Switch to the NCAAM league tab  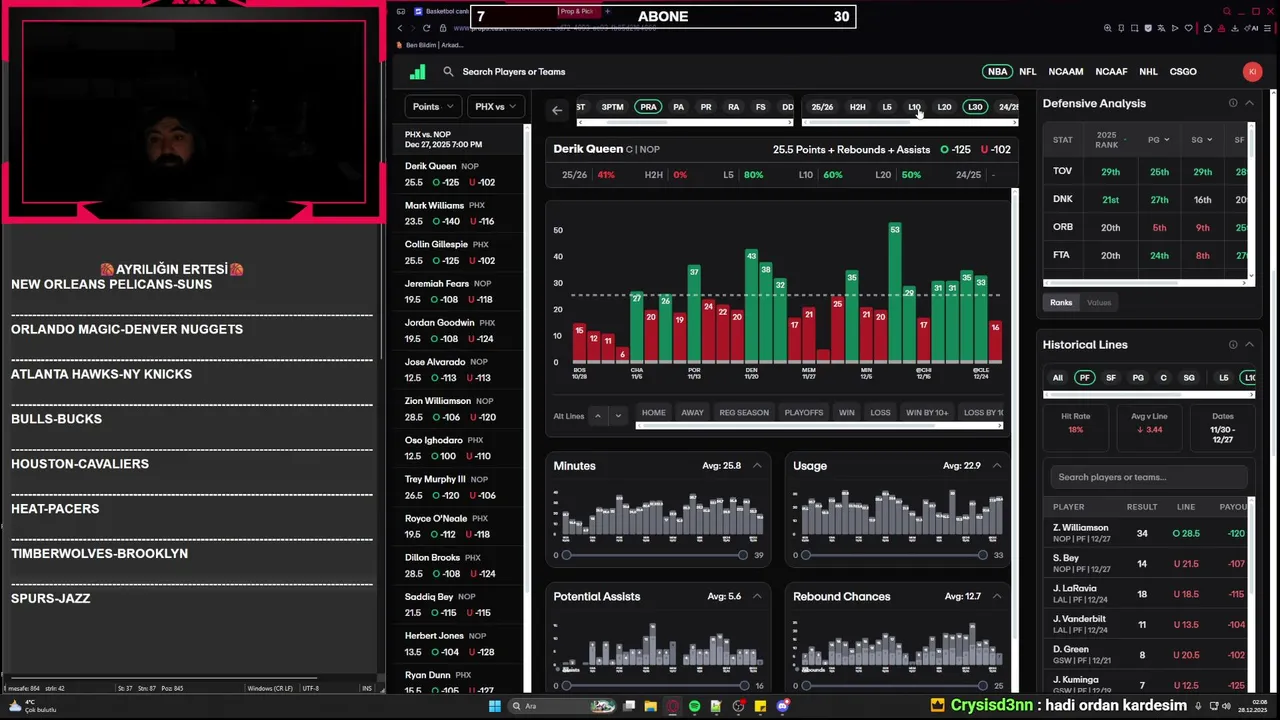click(1066, 71)
